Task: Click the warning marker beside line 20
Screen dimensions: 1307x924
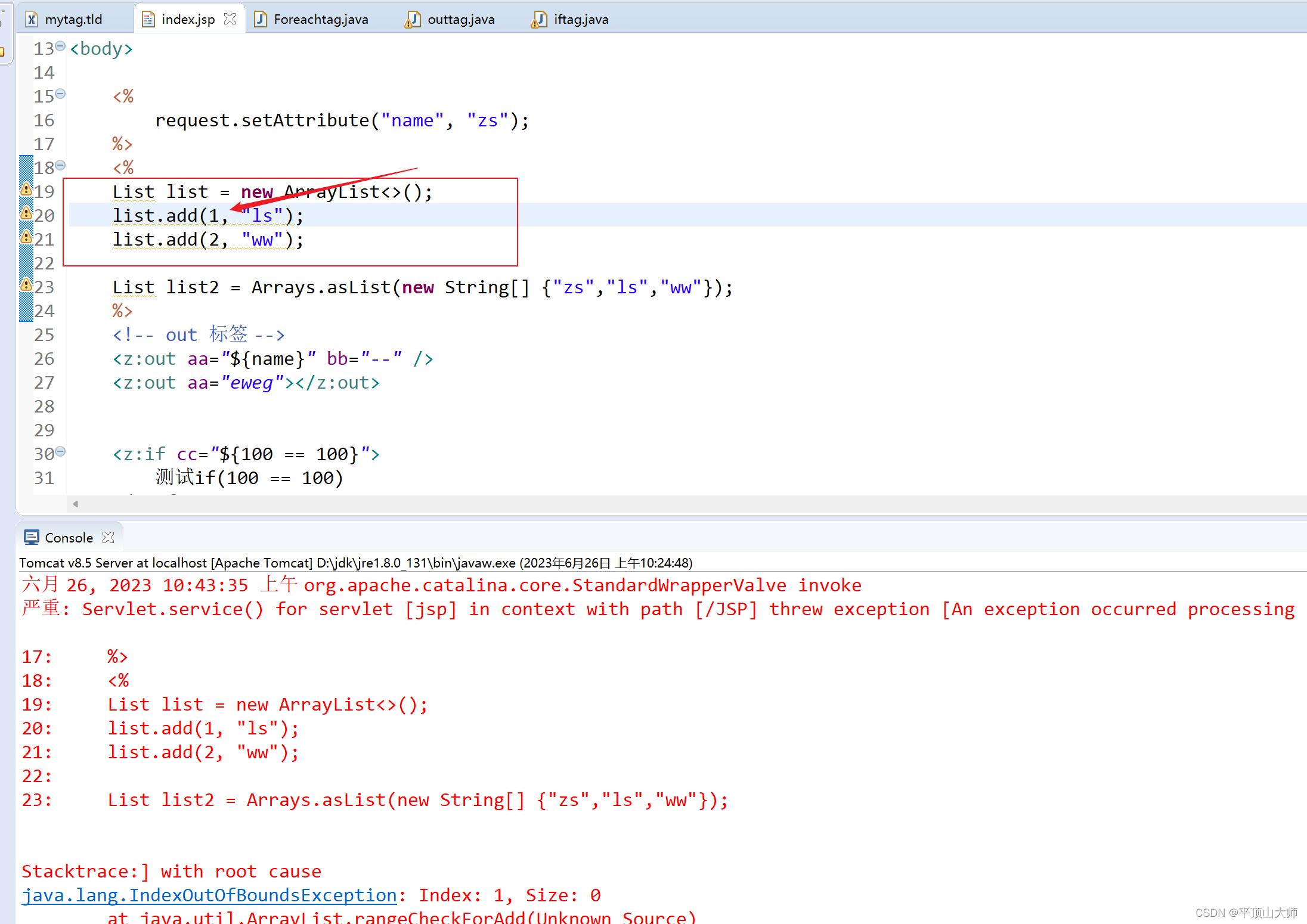Action: point(26,213)
